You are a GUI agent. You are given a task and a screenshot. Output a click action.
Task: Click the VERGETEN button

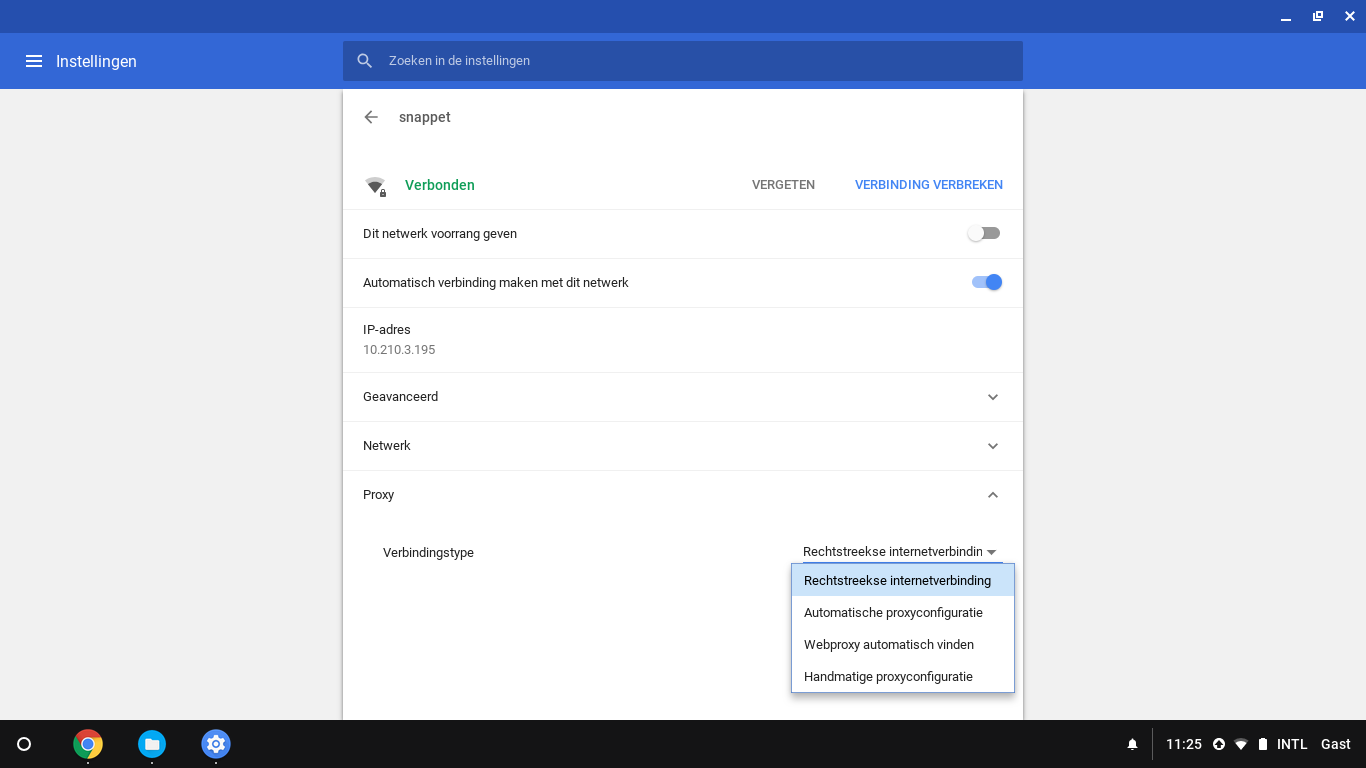coord(783,185)
